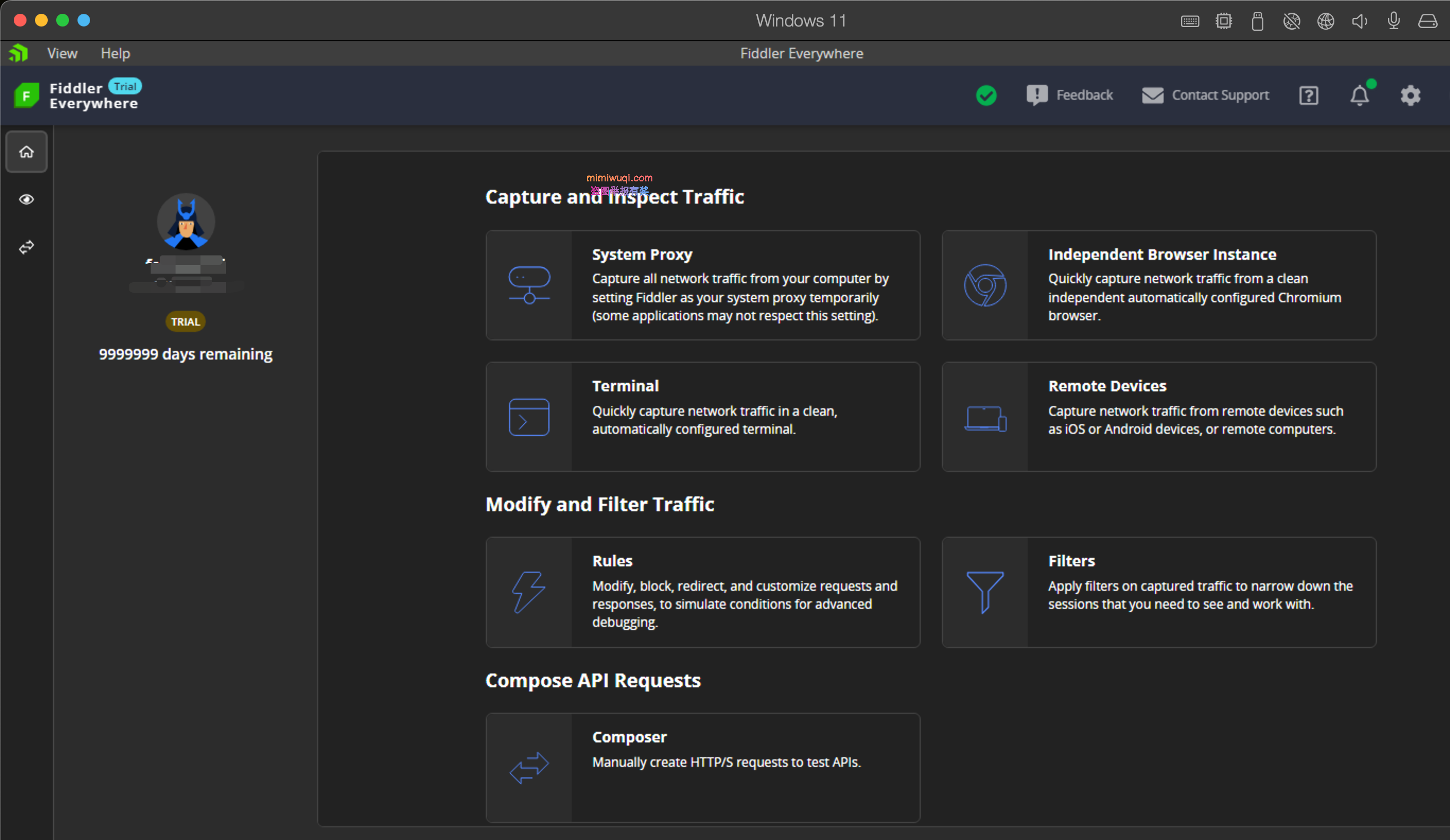Click VM CPU chip icon in title bar

coord(1224,21)
